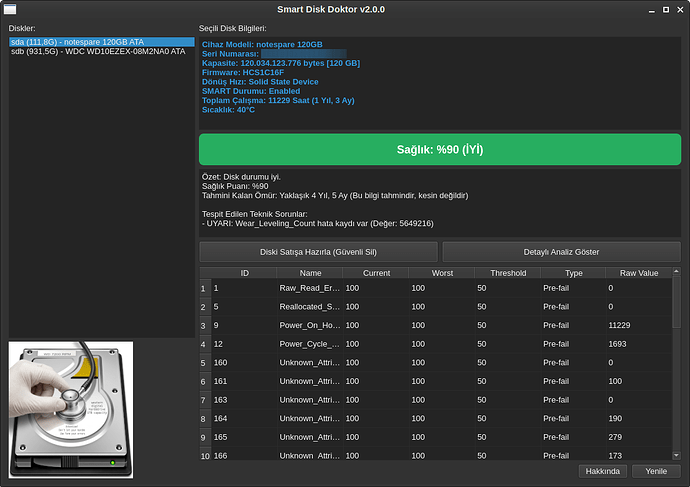Click the green Sağlık %90 health bar
The width and height of the screenshot is (690, 487).
coord(440,149)
